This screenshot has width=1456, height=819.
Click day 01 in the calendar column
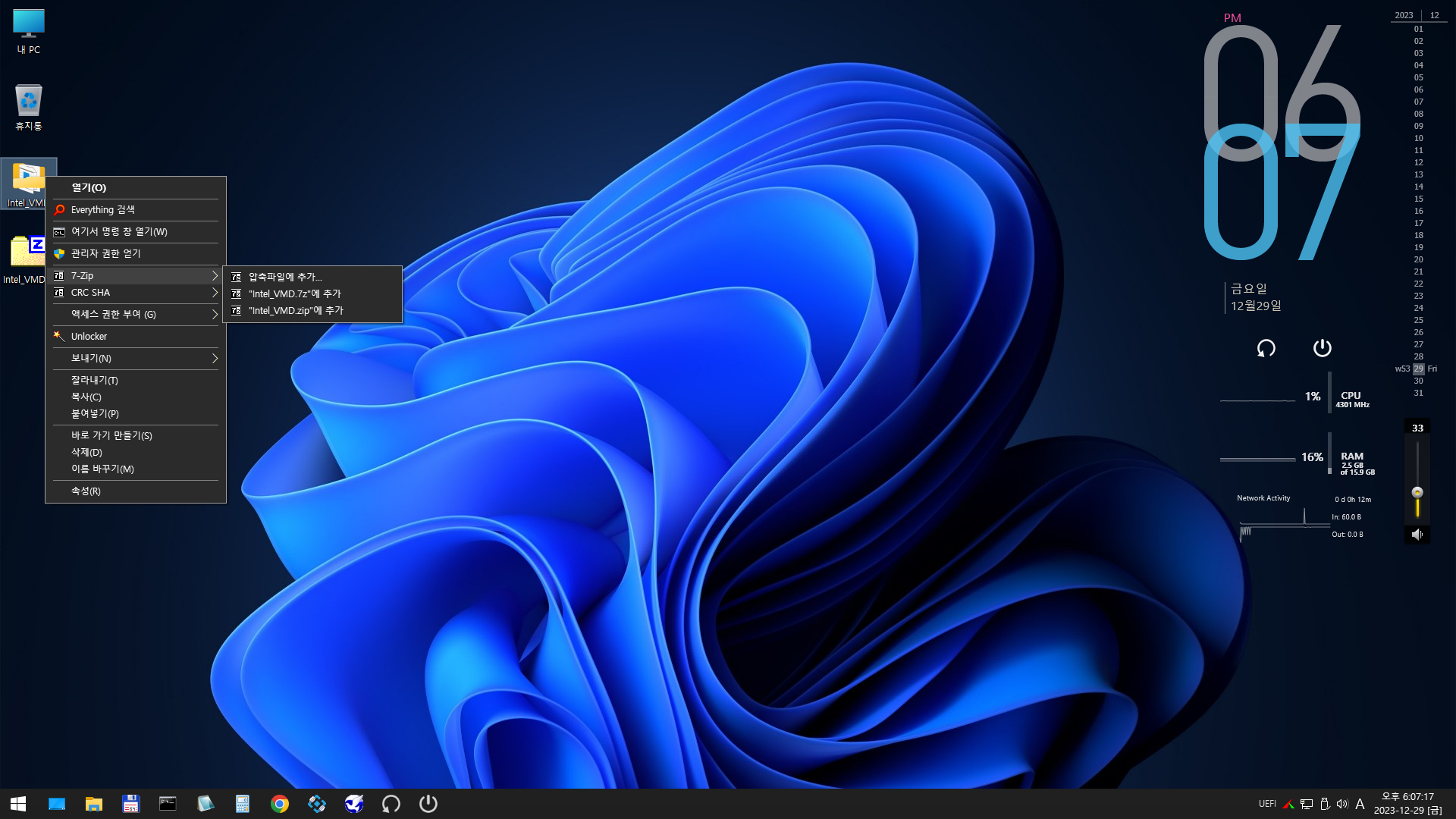tap(1418, 29)
